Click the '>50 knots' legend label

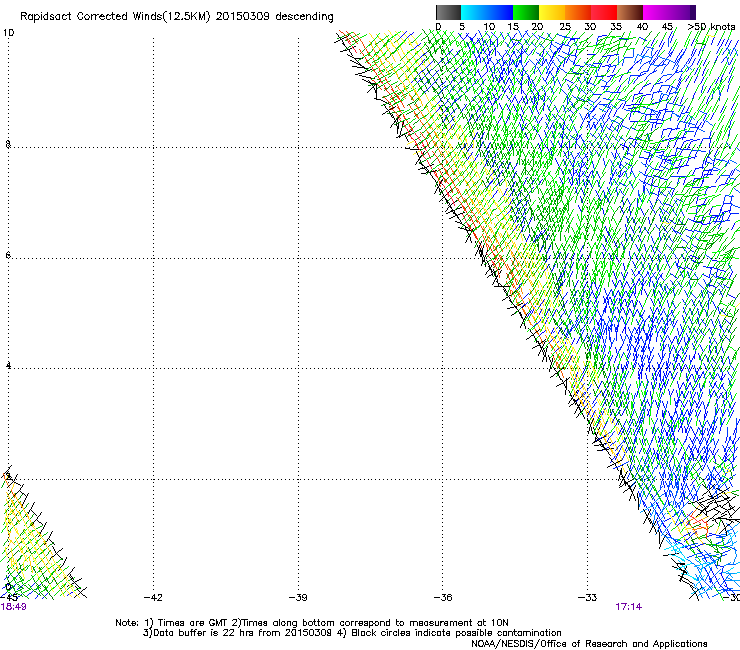[711, 27]
